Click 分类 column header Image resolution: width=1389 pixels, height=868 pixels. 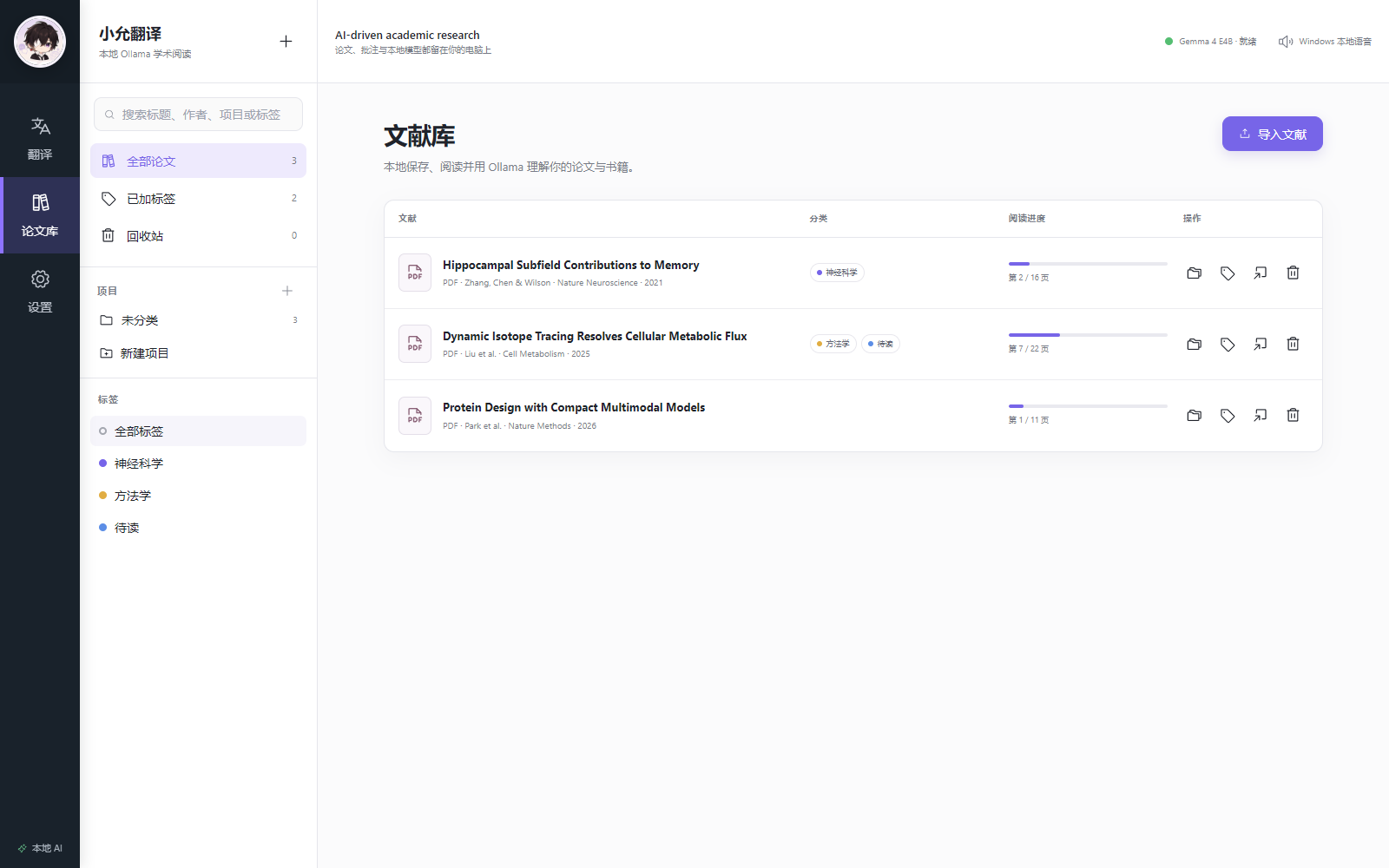click(x=819, y=219)
